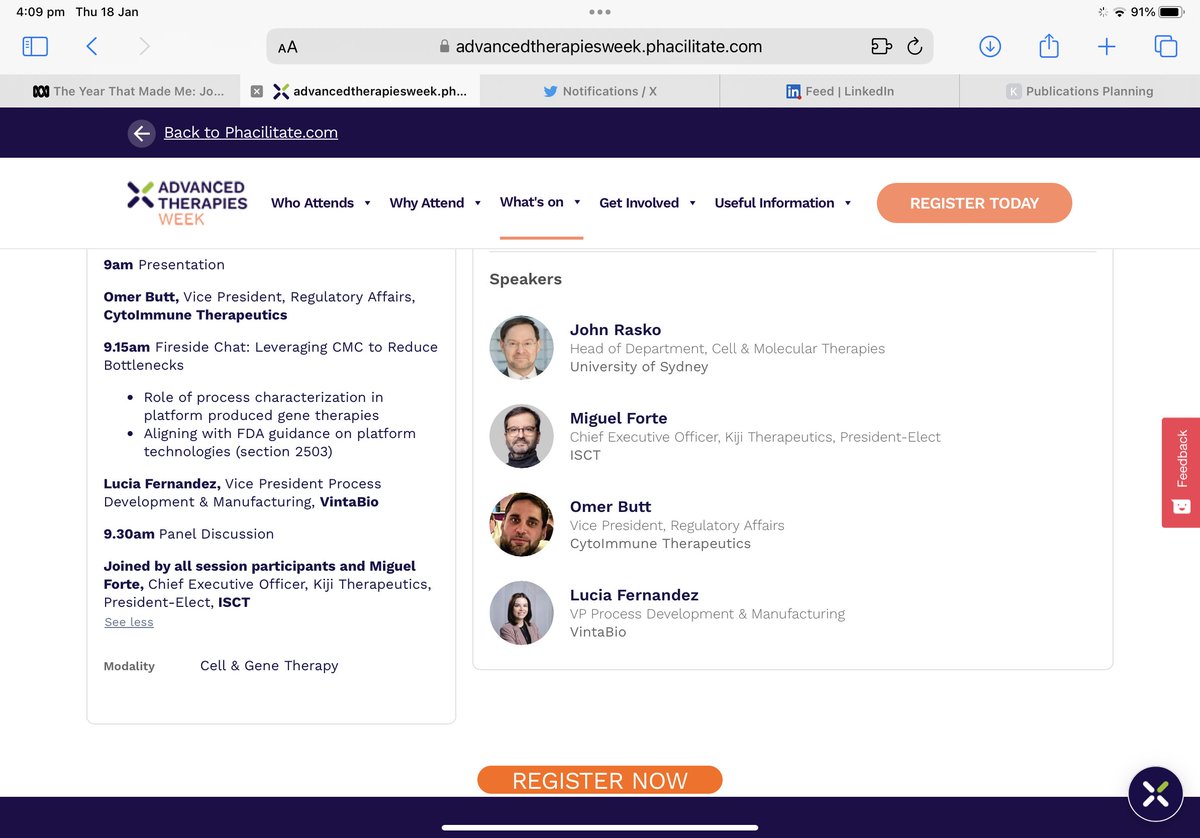Switch to Publications Planning tab
The image size is (1200, 838).
[x=1080, y=91]
